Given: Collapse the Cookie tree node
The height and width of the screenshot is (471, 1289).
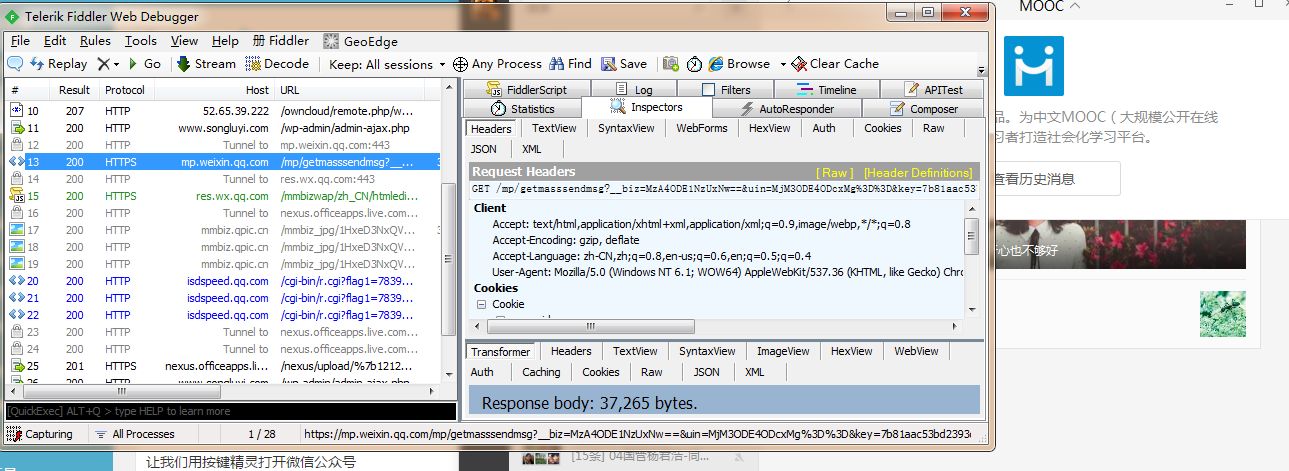Looking at the screenshot, I should coord(481,304).
